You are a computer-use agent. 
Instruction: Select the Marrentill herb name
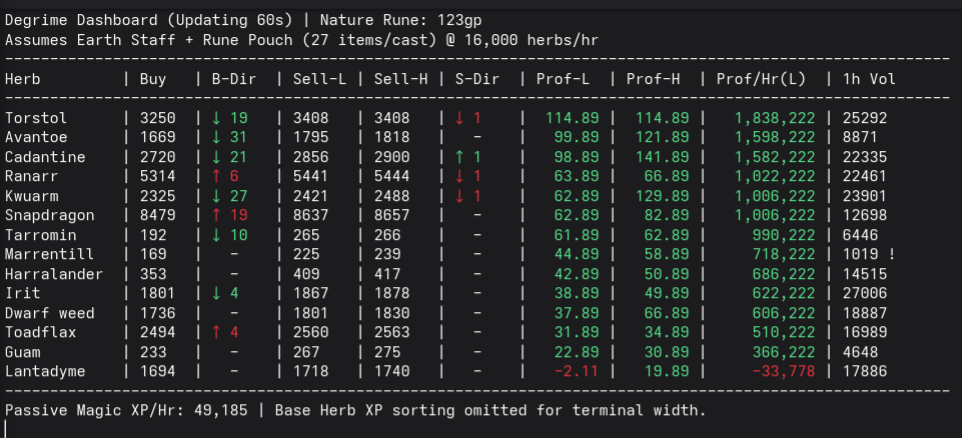point(50,255)
